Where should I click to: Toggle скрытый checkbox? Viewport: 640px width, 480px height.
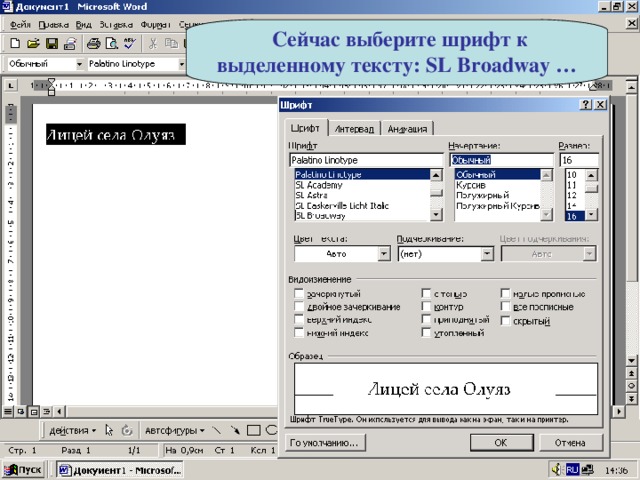505,321
